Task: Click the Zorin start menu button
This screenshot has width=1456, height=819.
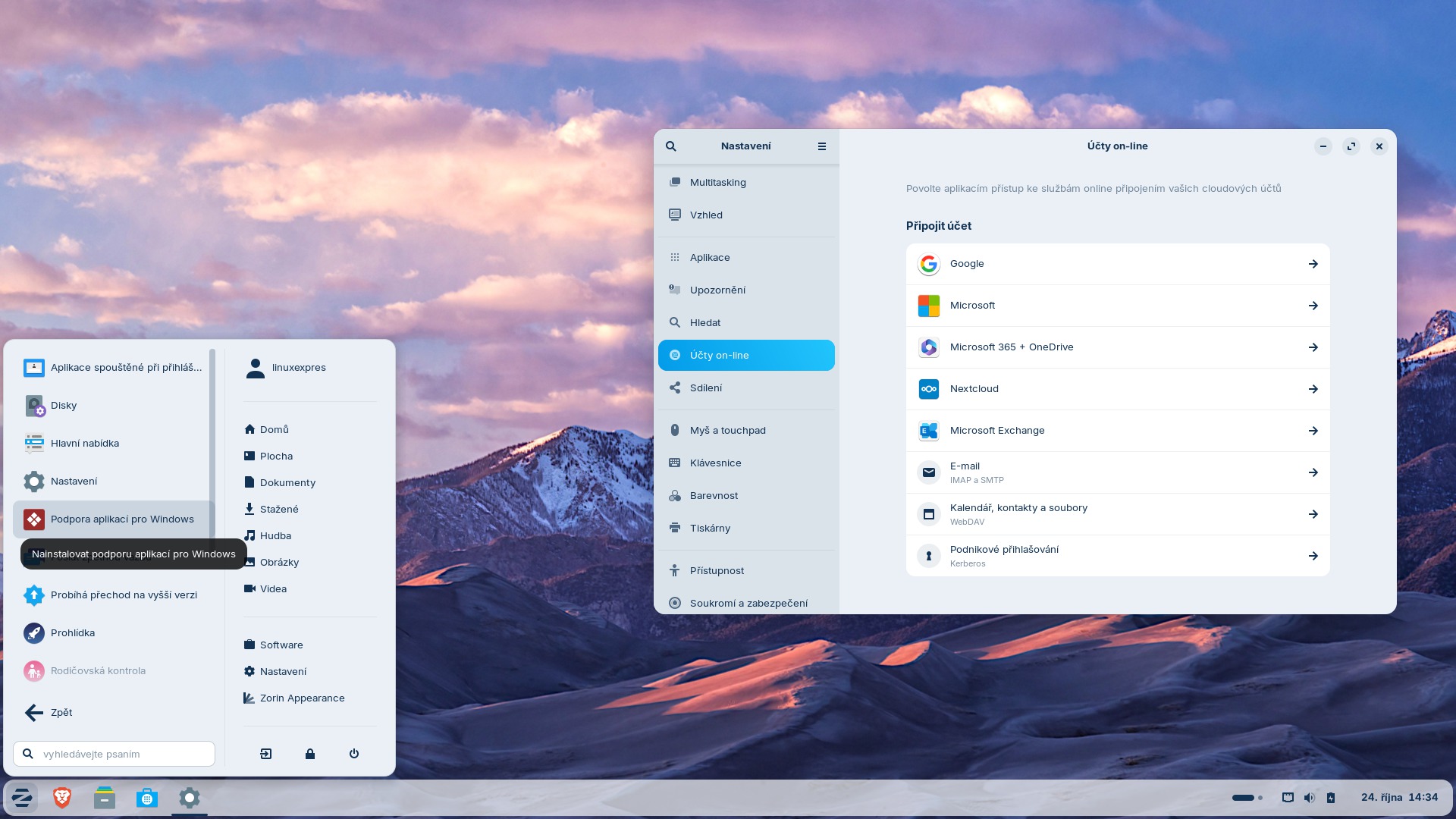Action: [21, 798]
